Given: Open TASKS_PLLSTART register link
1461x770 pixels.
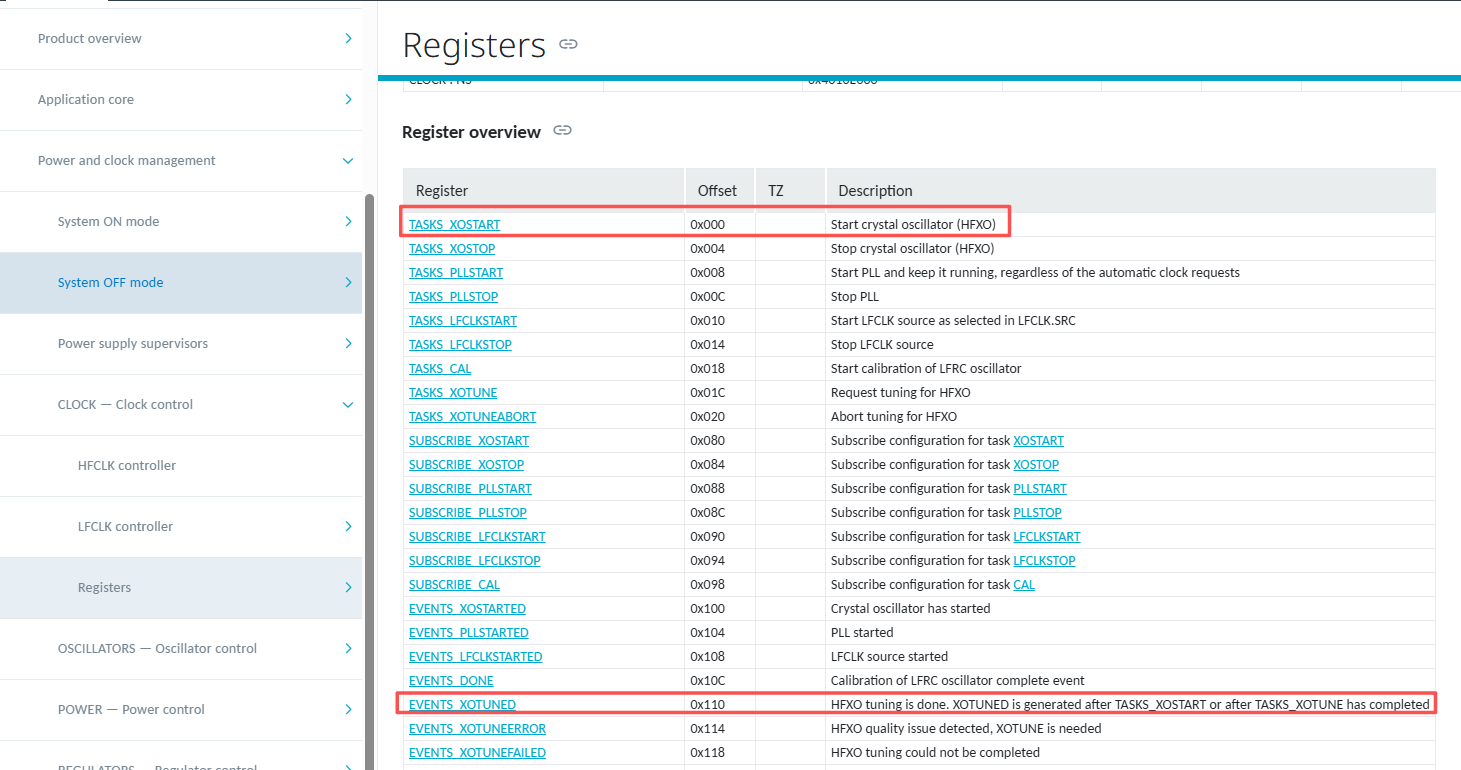Looking at the screenshot, I should click(x=456, y=272).
